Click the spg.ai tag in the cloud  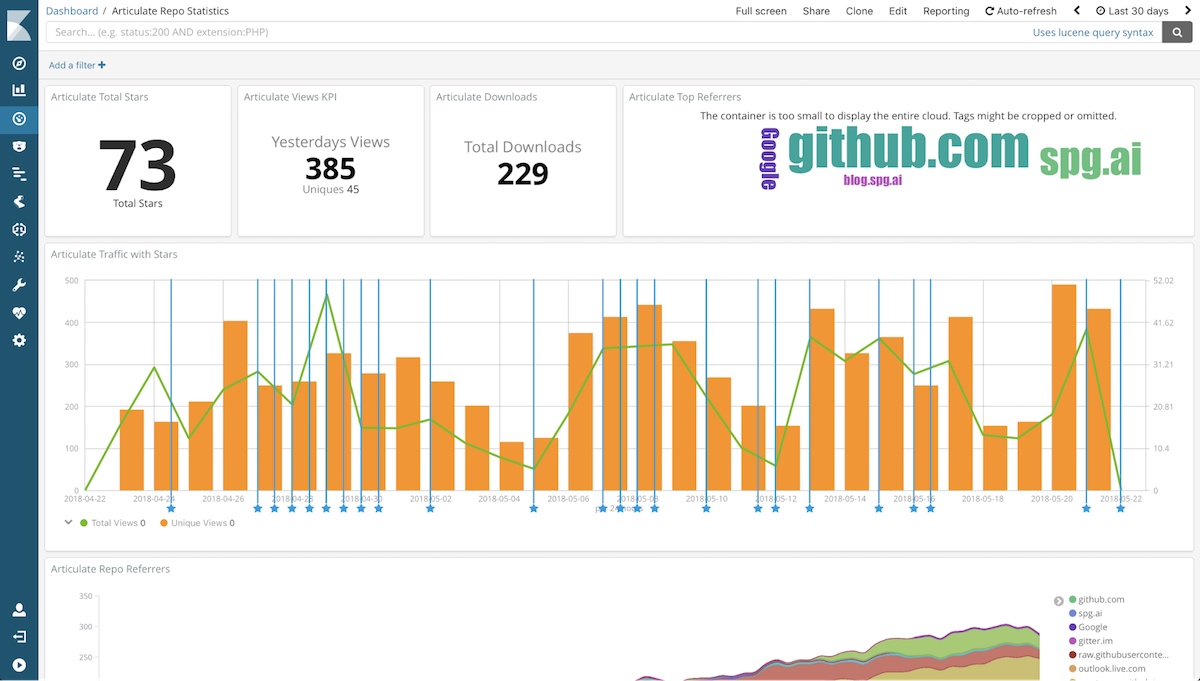1090,160
